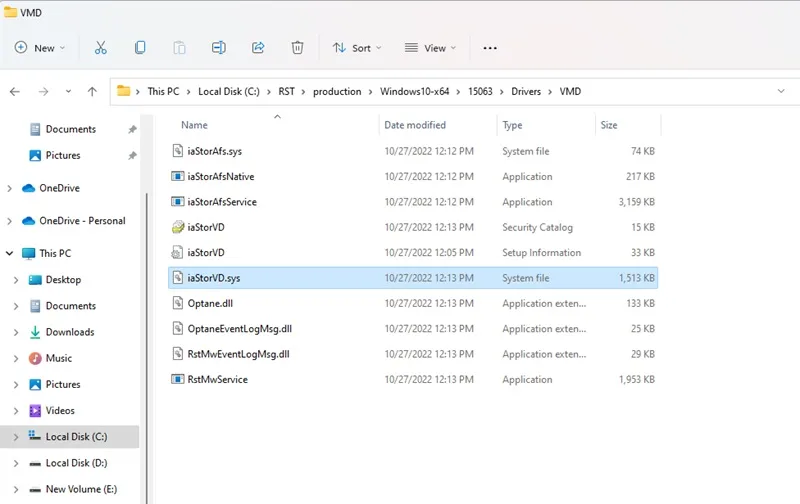Select OptaneEventLogMsg.dll file
Viewport: 800px width, 504px height.
(239, 329)
